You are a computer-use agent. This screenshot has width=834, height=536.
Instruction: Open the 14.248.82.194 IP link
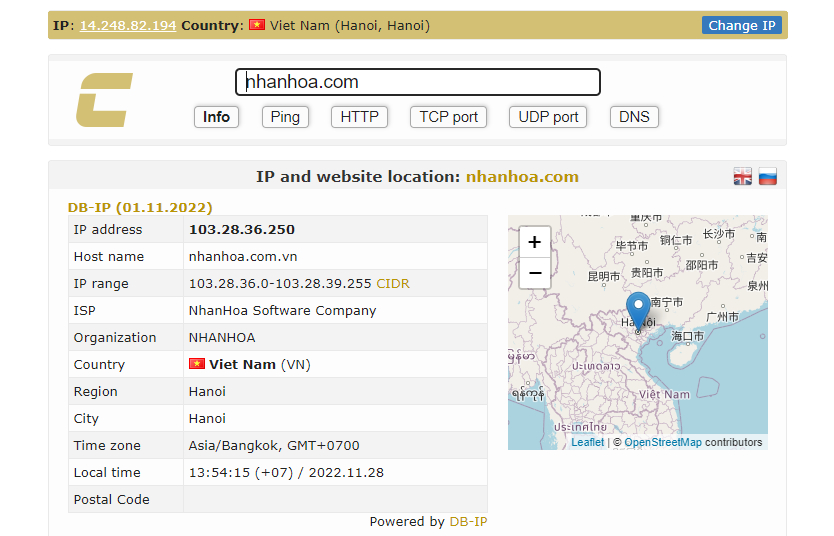click(128, 26)
